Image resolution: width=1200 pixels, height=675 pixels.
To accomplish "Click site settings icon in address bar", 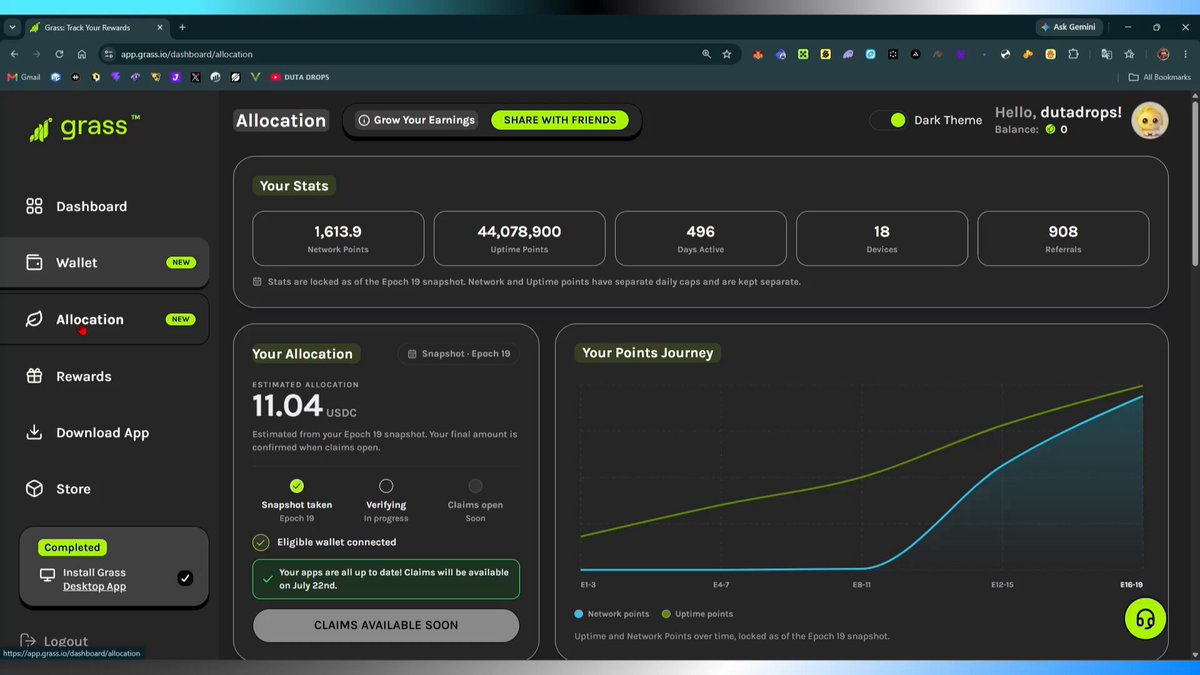I will tap(109, 54).
